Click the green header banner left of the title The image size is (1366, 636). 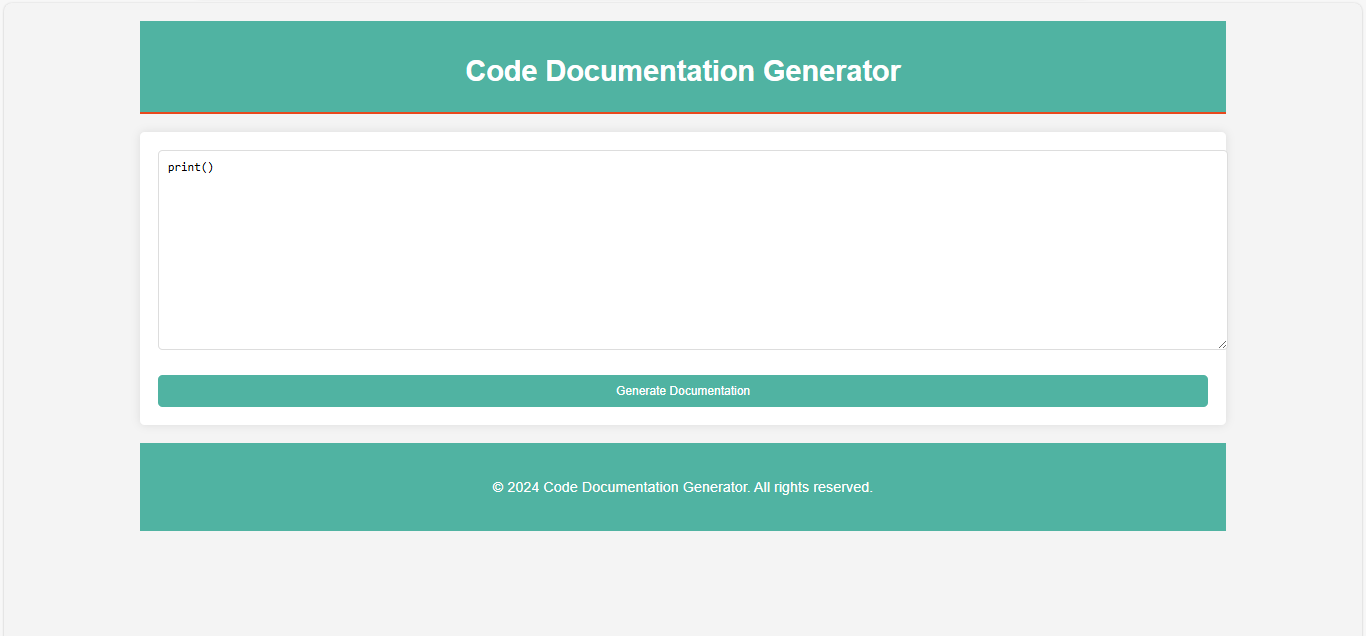[x=300, y=67]
